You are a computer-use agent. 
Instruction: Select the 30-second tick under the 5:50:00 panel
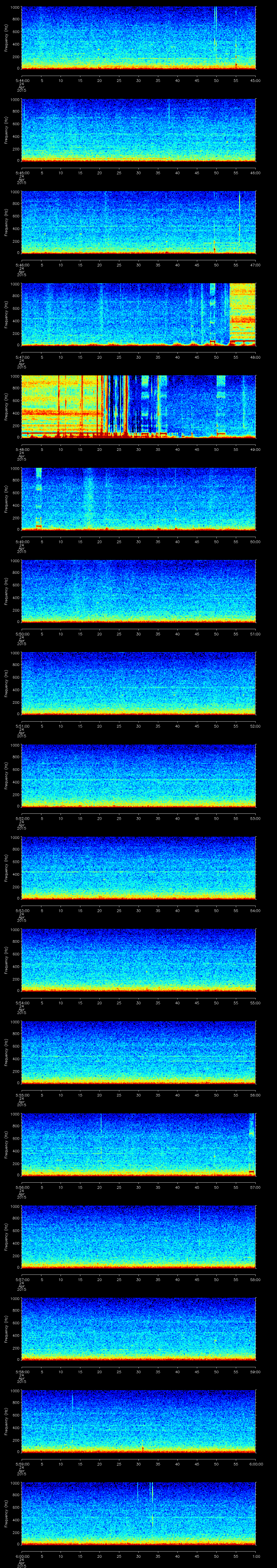tap(138, 634)
